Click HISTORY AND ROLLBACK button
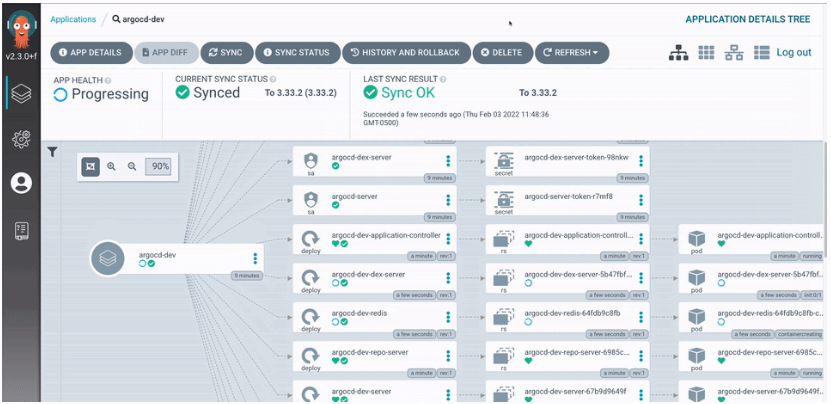Viewport: 831px width, 404px height. coord(406,52)
